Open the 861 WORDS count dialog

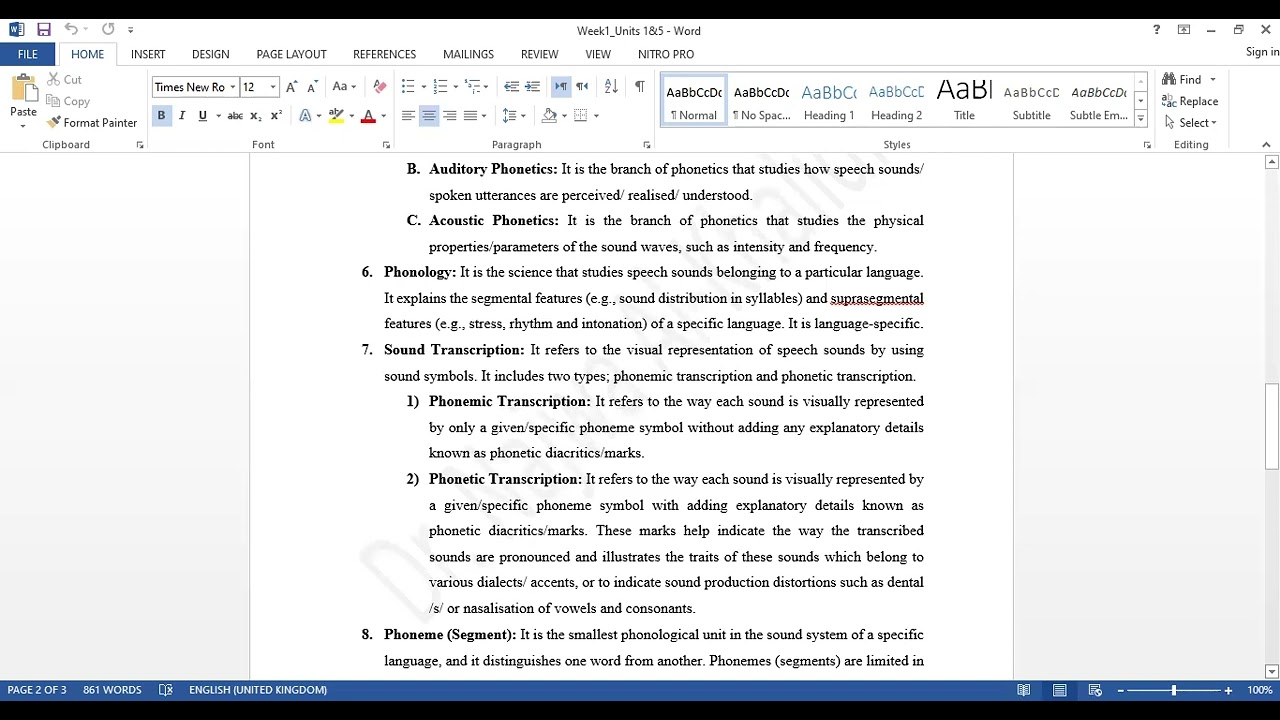[x=112, y=690]
